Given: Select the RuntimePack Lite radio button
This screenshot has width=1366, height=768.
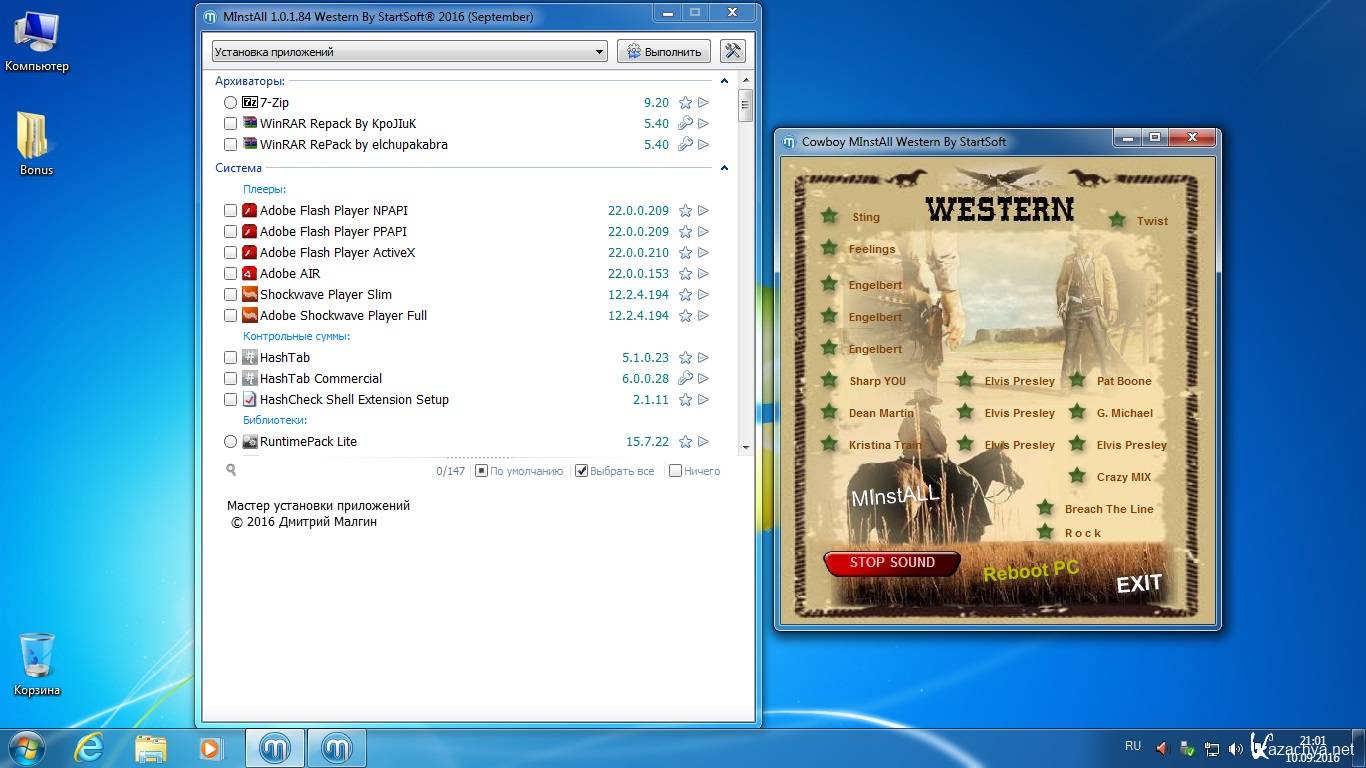Looking at the screenshot, I should [x=231, y=442].
